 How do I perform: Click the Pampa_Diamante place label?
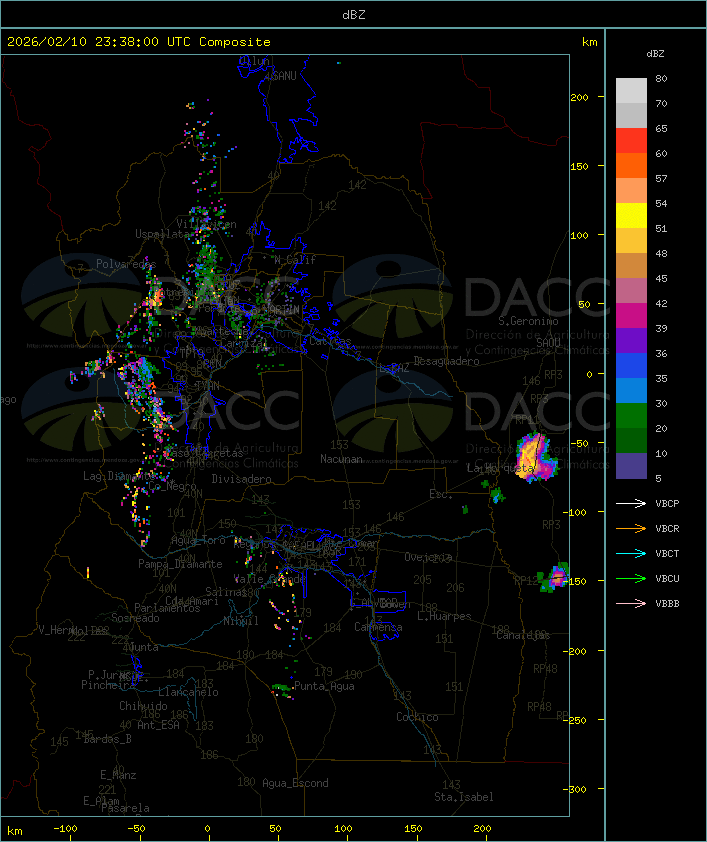(x=180, y=564)
